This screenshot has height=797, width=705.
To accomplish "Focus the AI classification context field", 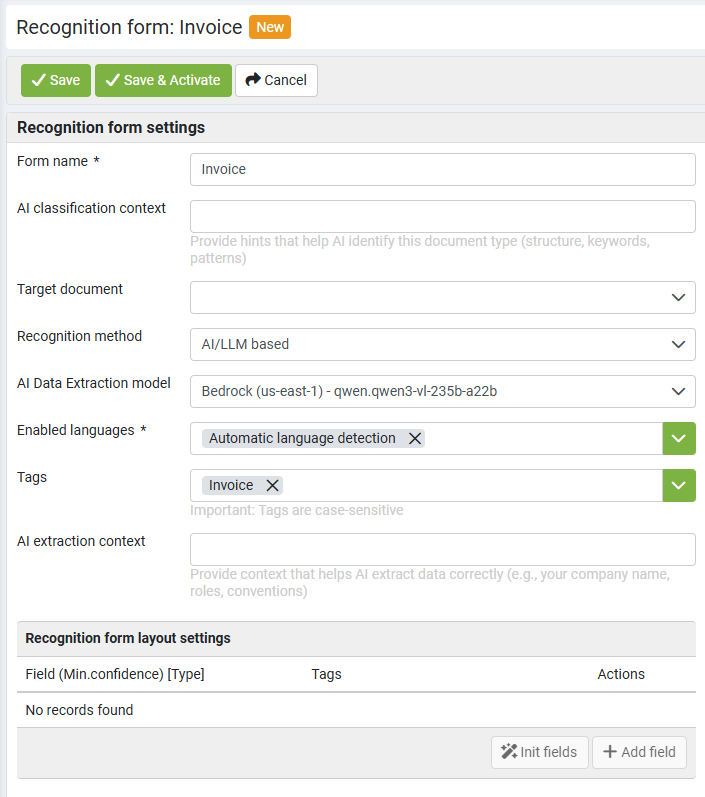I will 443,217.
